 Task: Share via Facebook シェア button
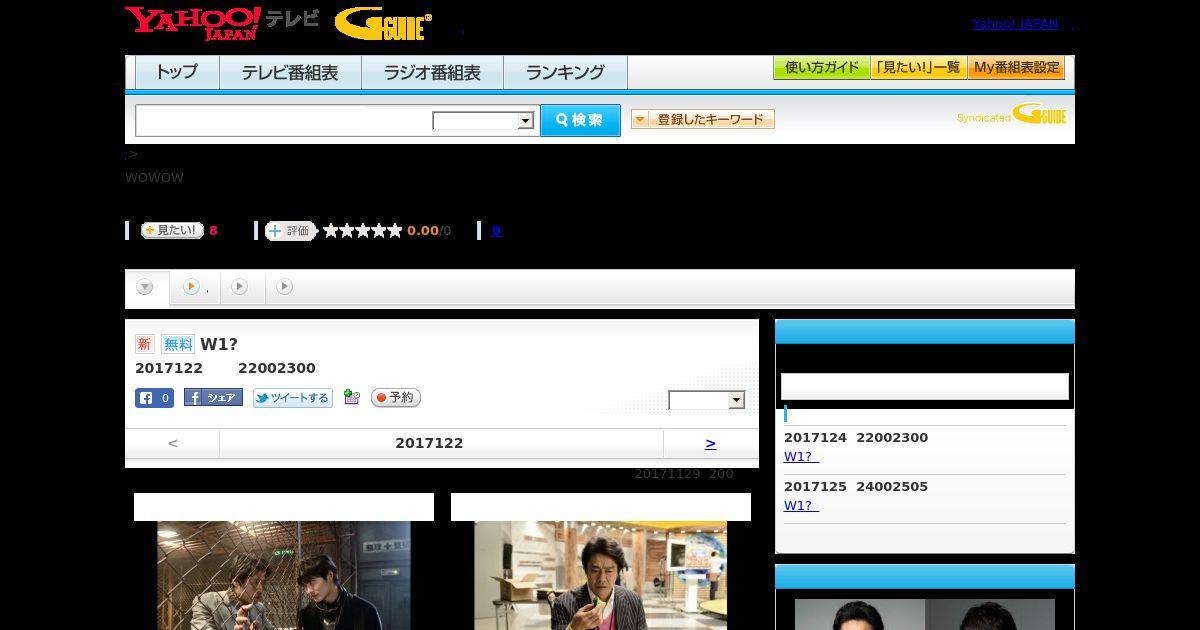(x=213, y=398)
